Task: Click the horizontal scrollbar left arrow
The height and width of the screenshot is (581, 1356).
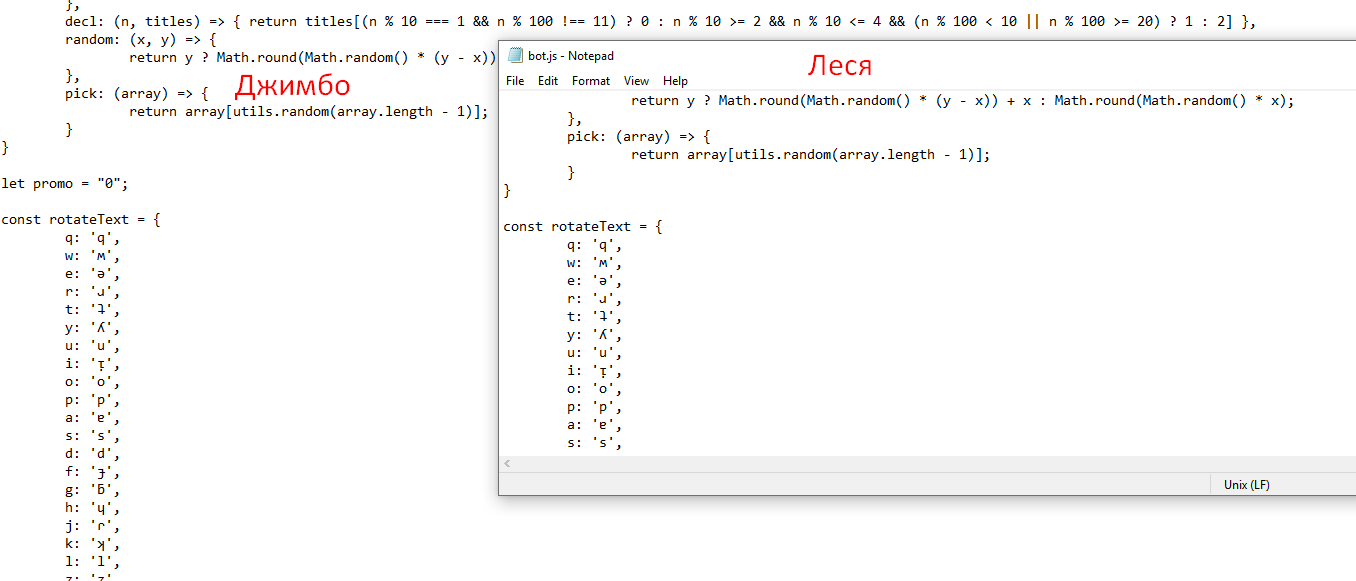Action: (507, 464)
